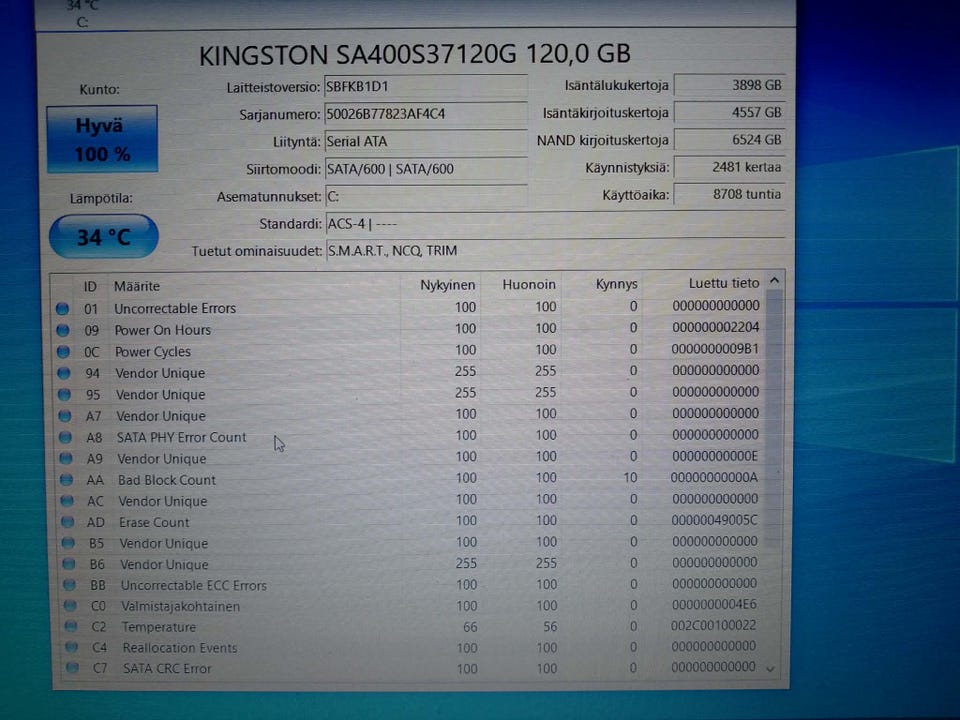This screenshot has width=960, height=720.
Task: Click the KINGSTON SA400S37120G 120,0 GB title
Action: 414,54
